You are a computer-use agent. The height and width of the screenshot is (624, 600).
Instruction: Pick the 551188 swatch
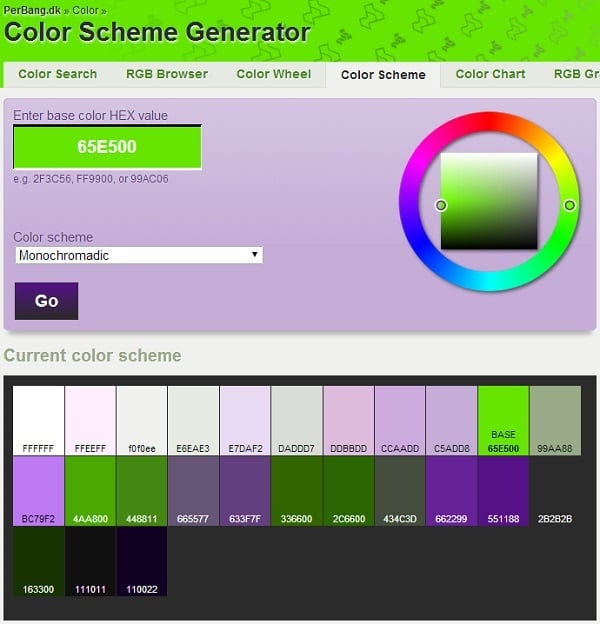pyautogui.click(x=503, y=491)
